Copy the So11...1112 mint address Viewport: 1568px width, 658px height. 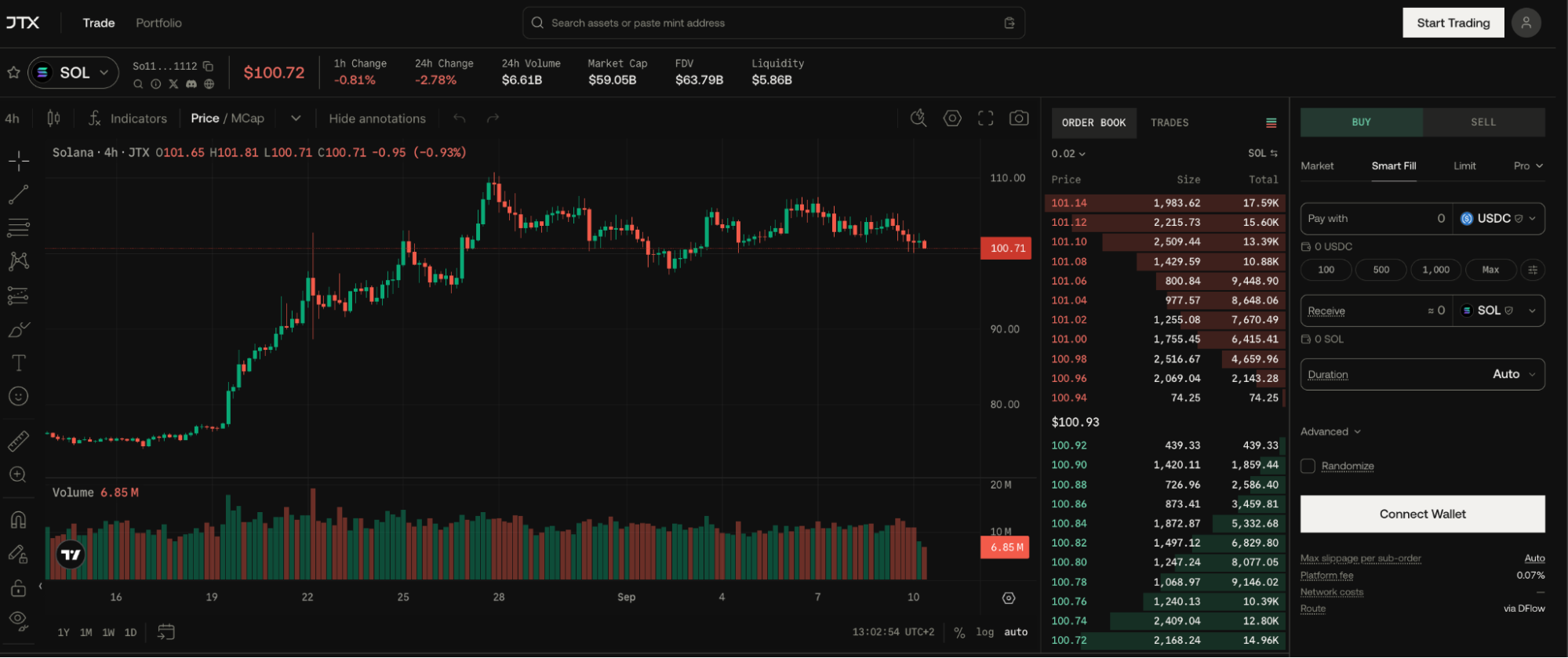208,66
